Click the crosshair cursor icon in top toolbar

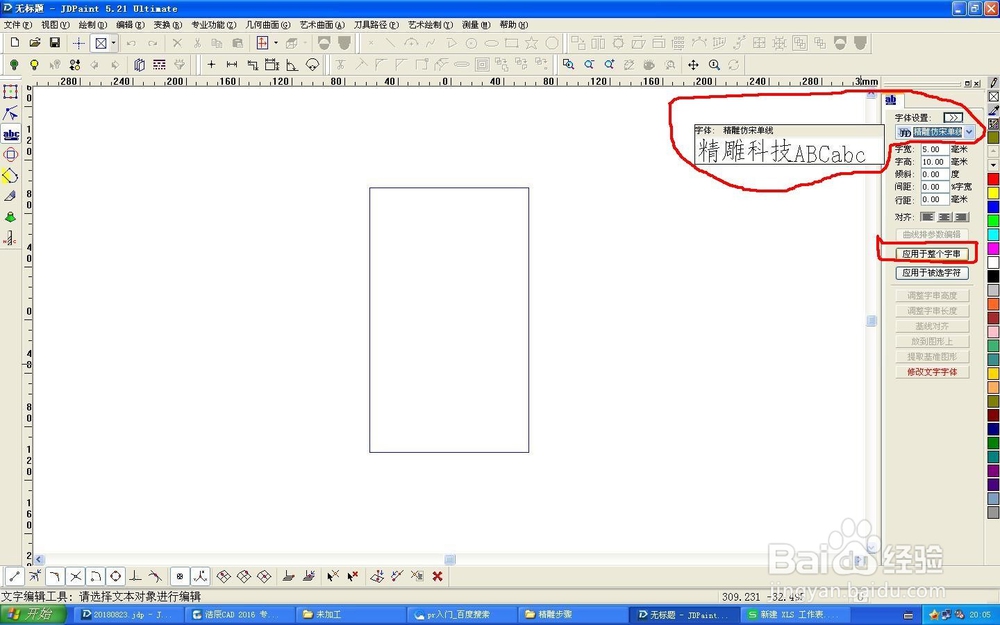(x=78, y=43)
